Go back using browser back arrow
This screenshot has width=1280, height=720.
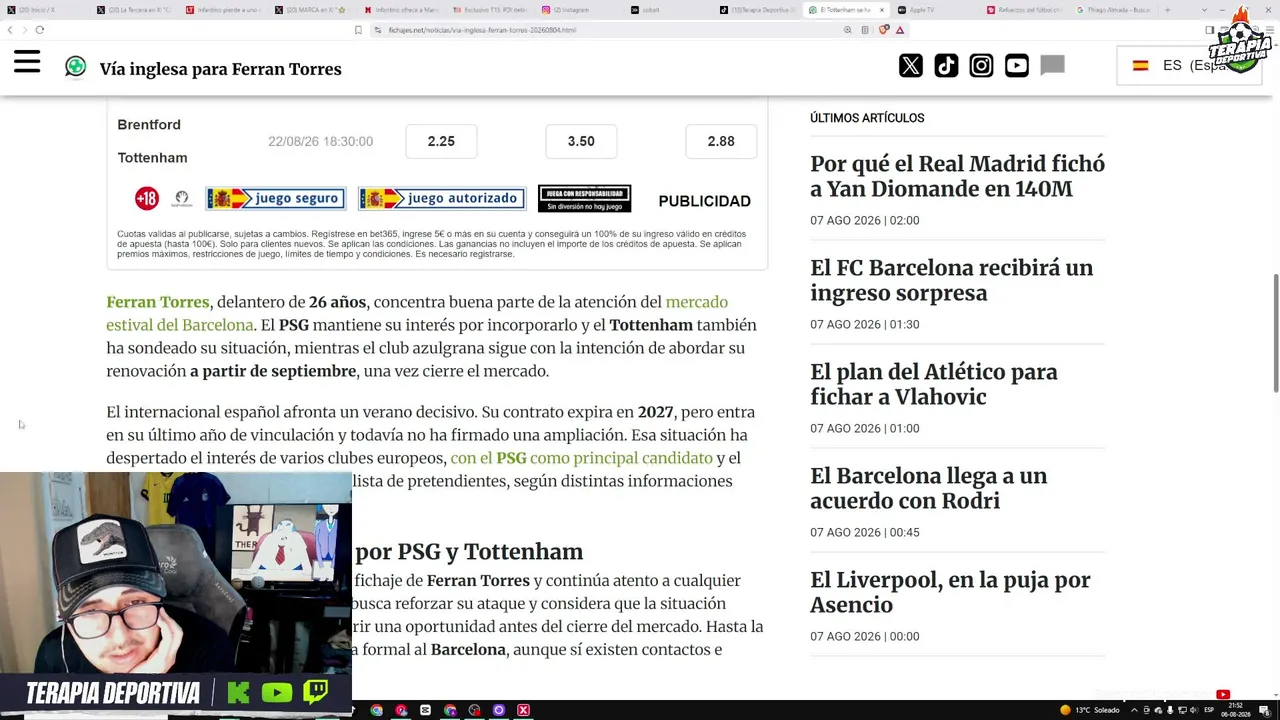click(10, 30)
